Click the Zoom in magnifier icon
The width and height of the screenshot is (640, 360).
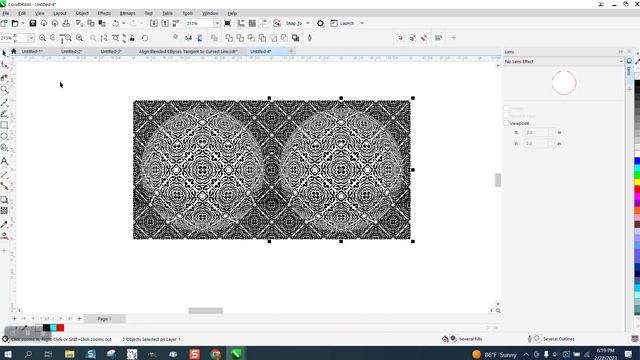(x=42, y=38)
